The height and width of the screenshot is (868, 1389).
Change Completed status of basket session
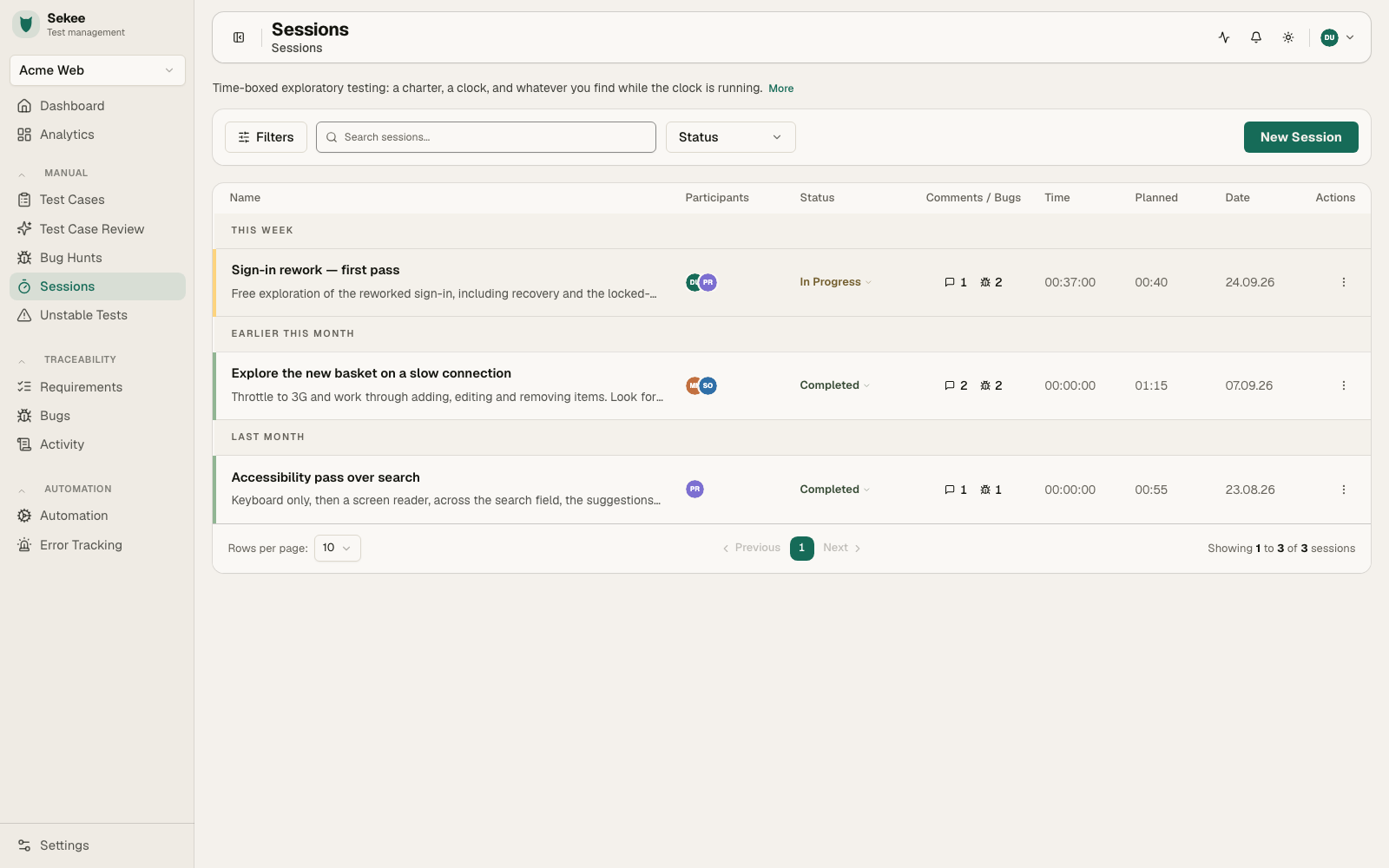click(834, 385)
